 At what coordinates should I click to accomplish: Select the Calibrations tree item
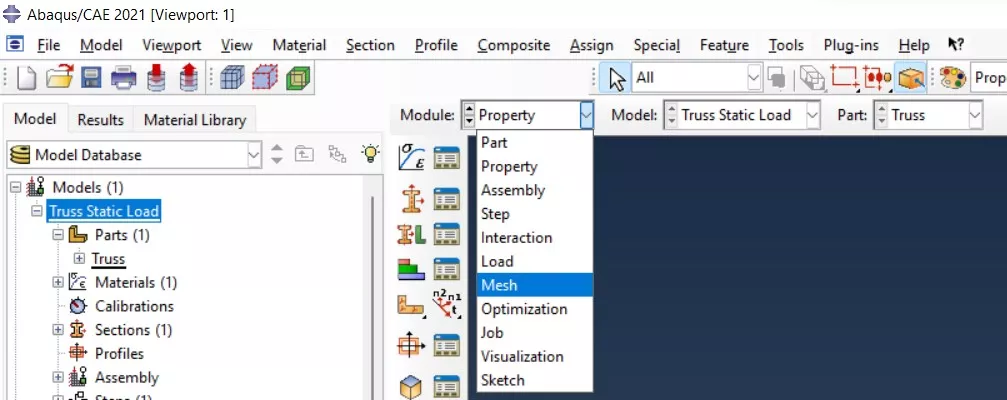[x=134, y=306]
